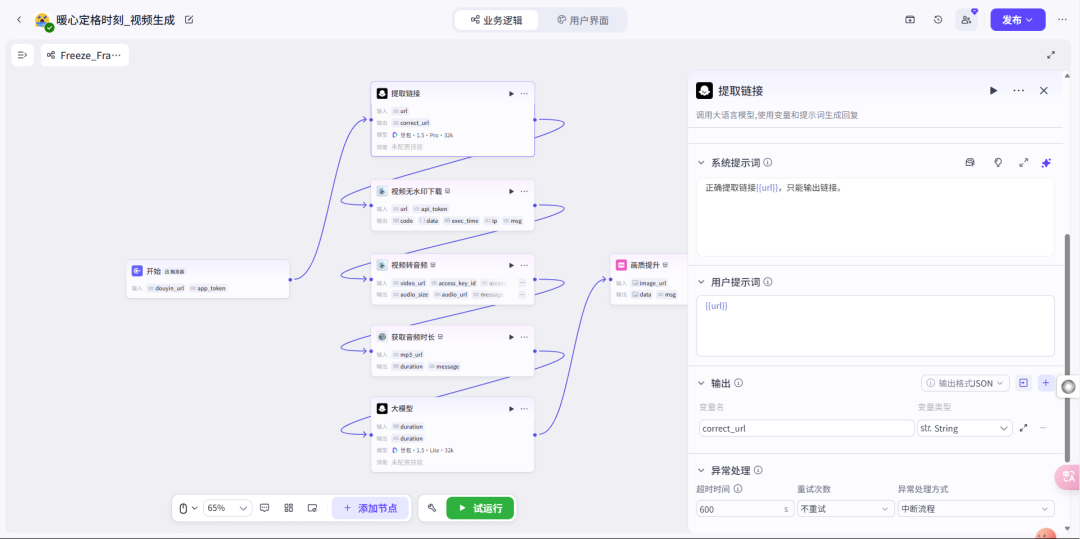Open the Freeze_Fra… workflow tab
Image resolution: width=1080 pixels, height=539 pixels.
click(x=85, y=55)
